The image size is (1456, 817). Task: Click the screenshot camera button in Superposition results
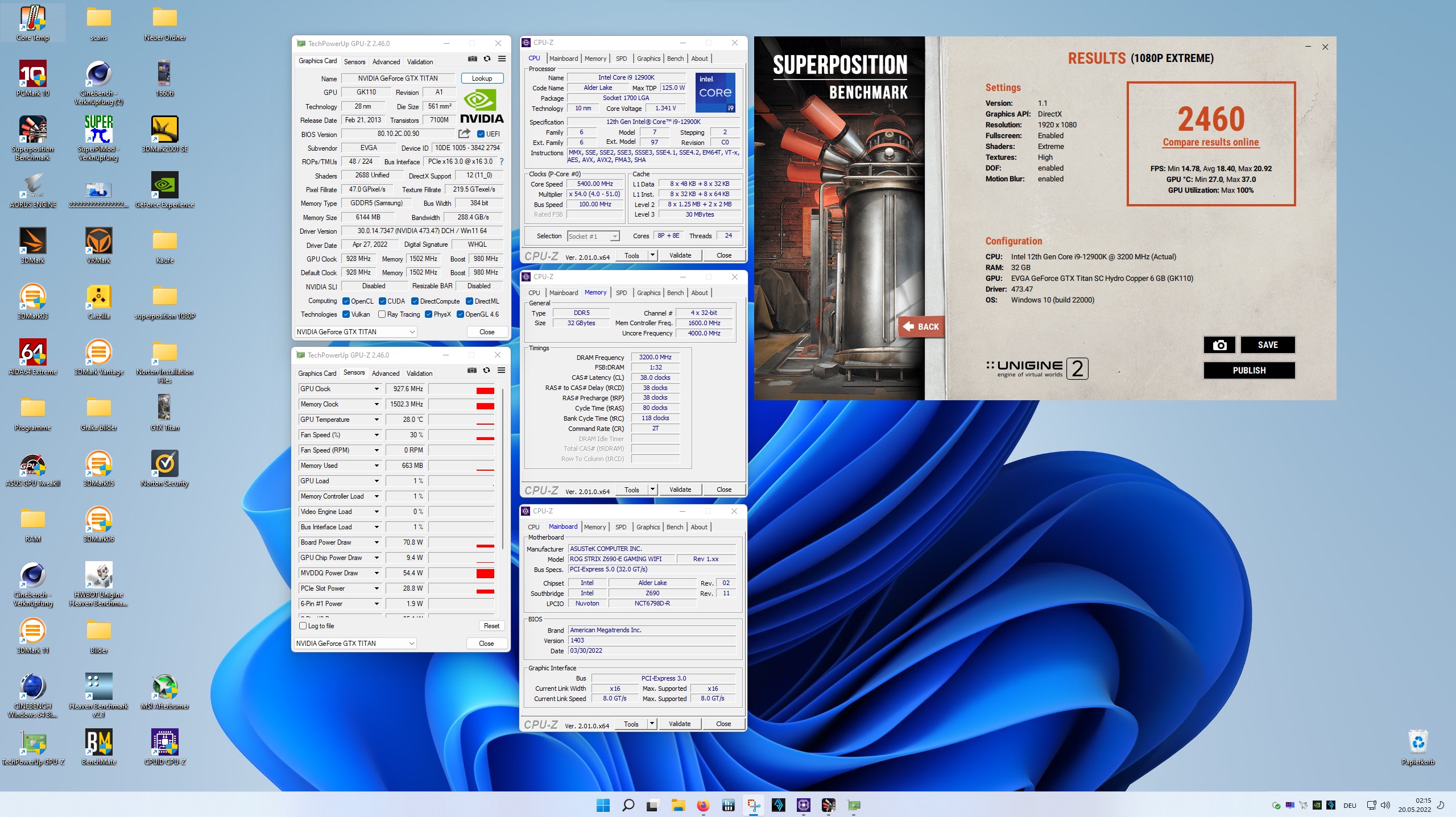[1219, 345]
